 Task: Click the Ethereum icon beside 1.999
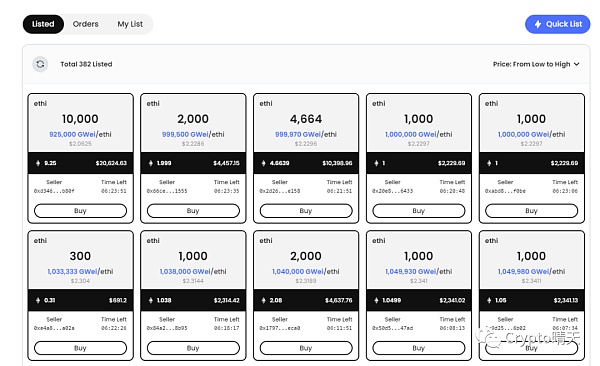(x=151, y=163)
